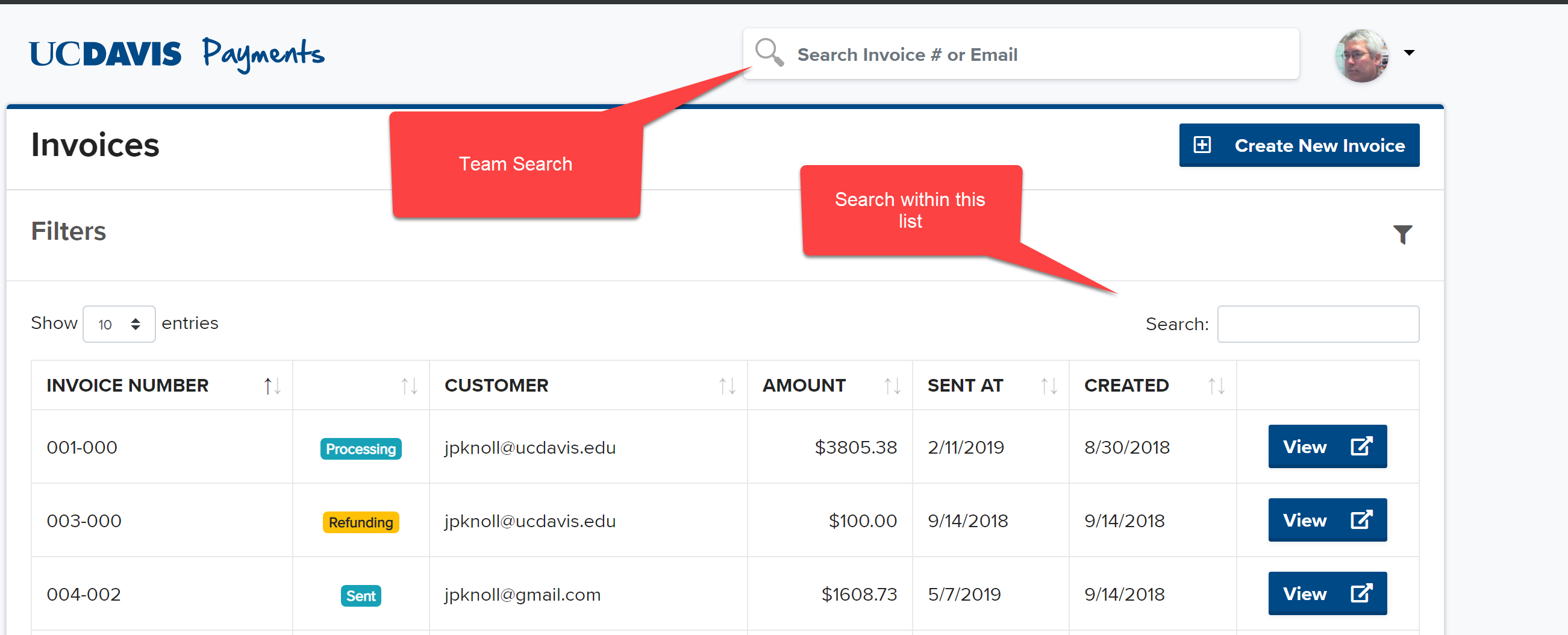This screenshot has width=1568, height=635.
Task: Expand the Filters section header
Action: [69, 231]
